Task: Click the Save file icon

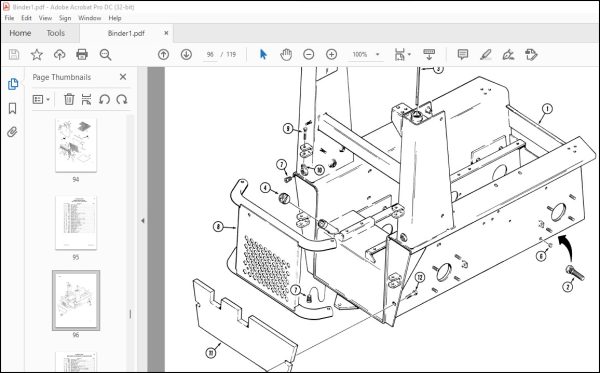Action: [14, 55]
